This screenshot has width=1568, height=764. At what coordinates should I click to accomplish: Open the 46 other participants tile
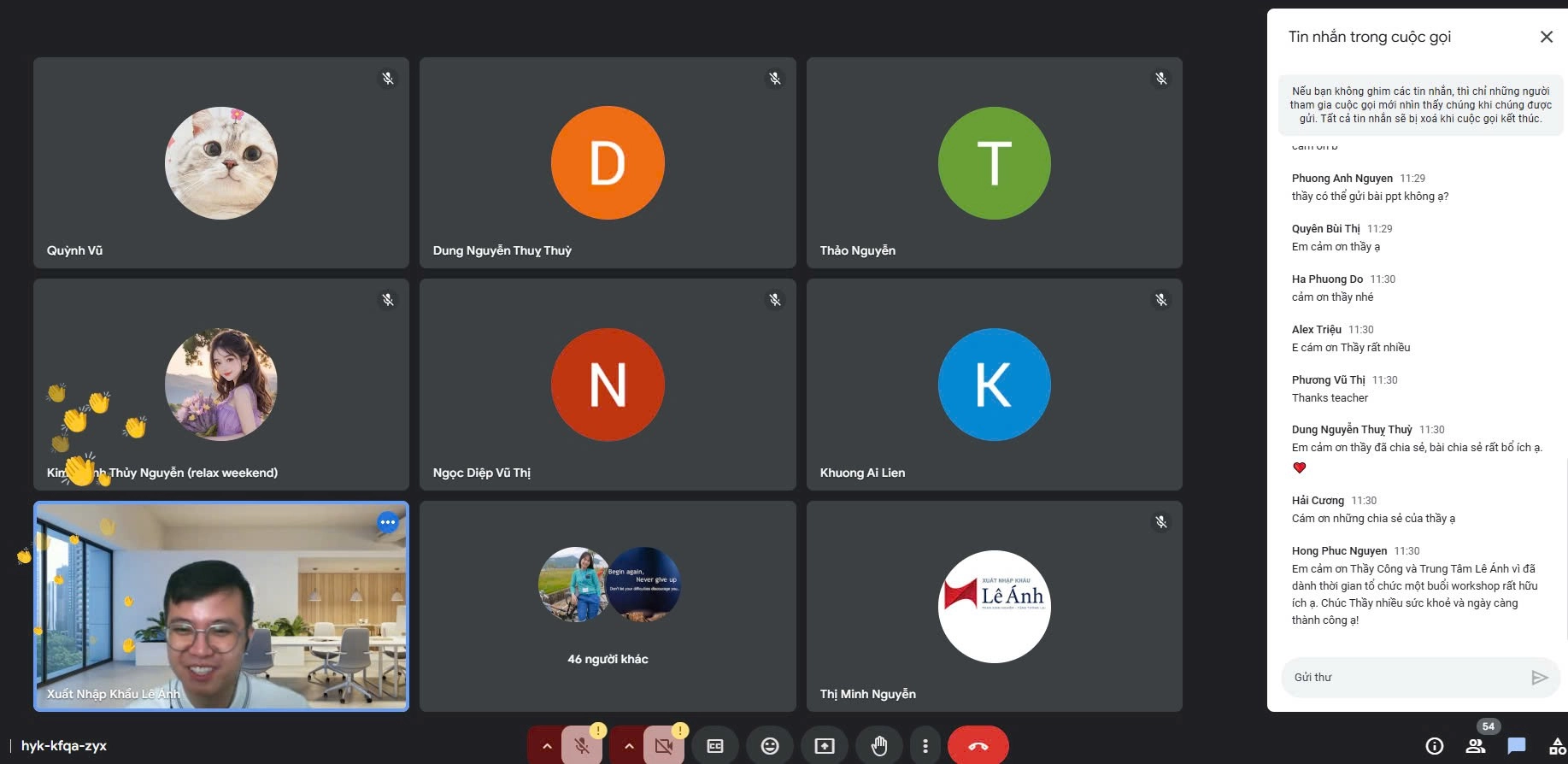(608, 606)
